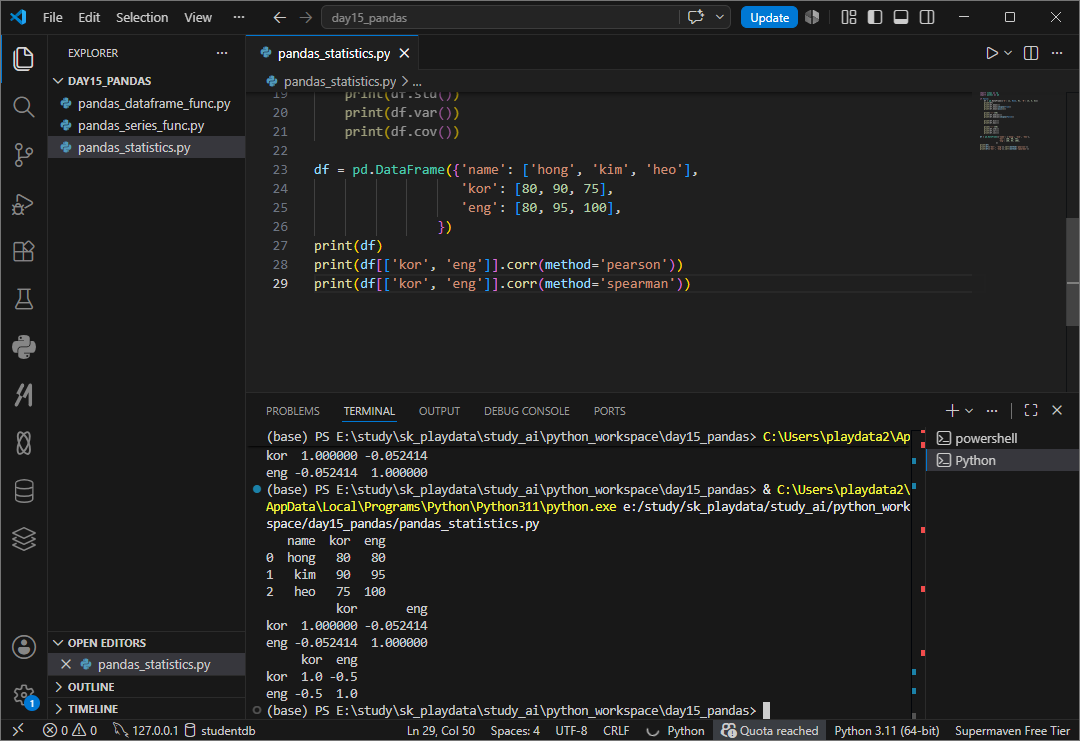Screen dimensions: 1080x741
Task: Open the Extensions view
Action: pyautogui.click(x=23, y=251)
